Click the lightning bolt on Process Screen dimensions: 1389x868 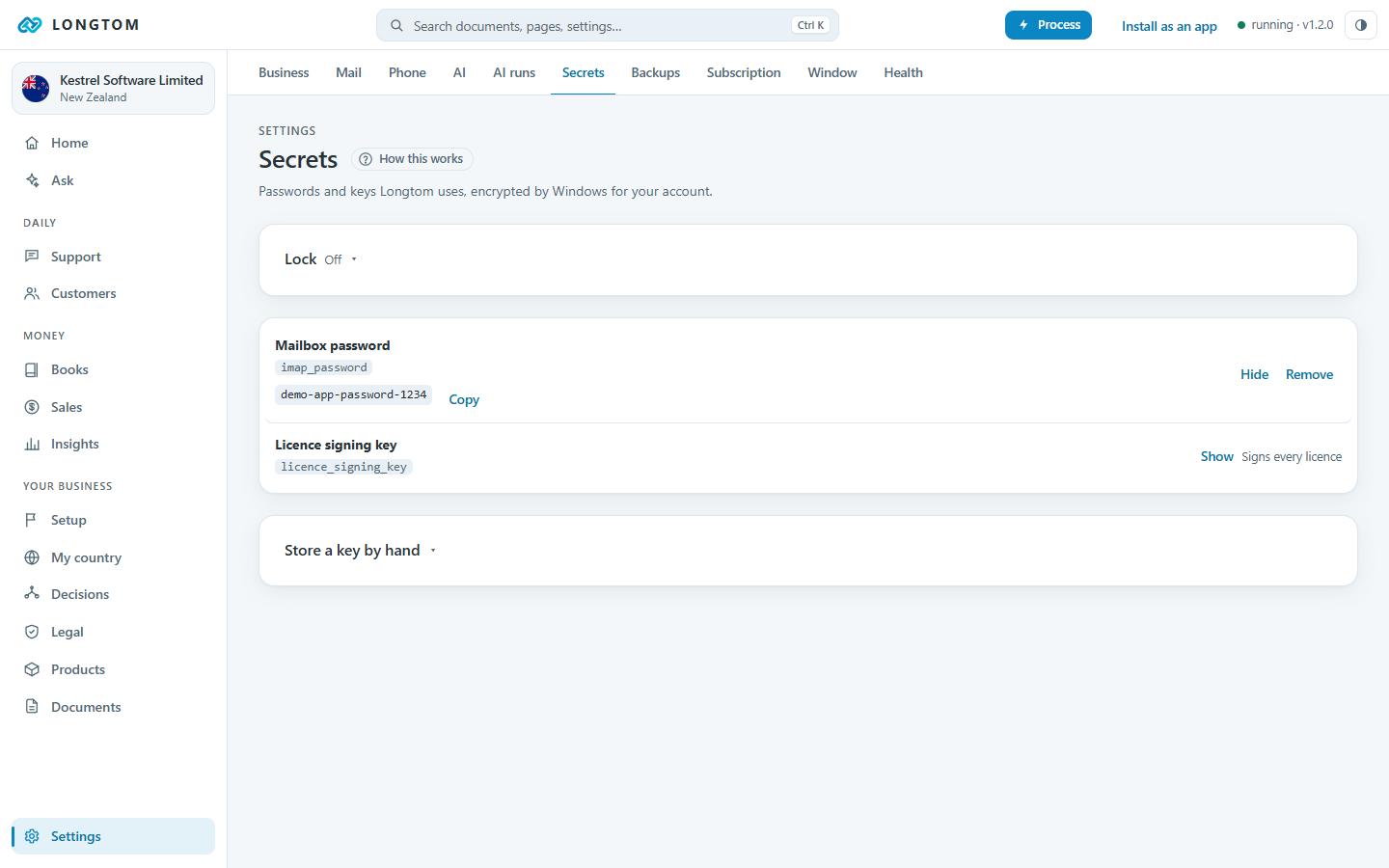(x=1023, y=25)
